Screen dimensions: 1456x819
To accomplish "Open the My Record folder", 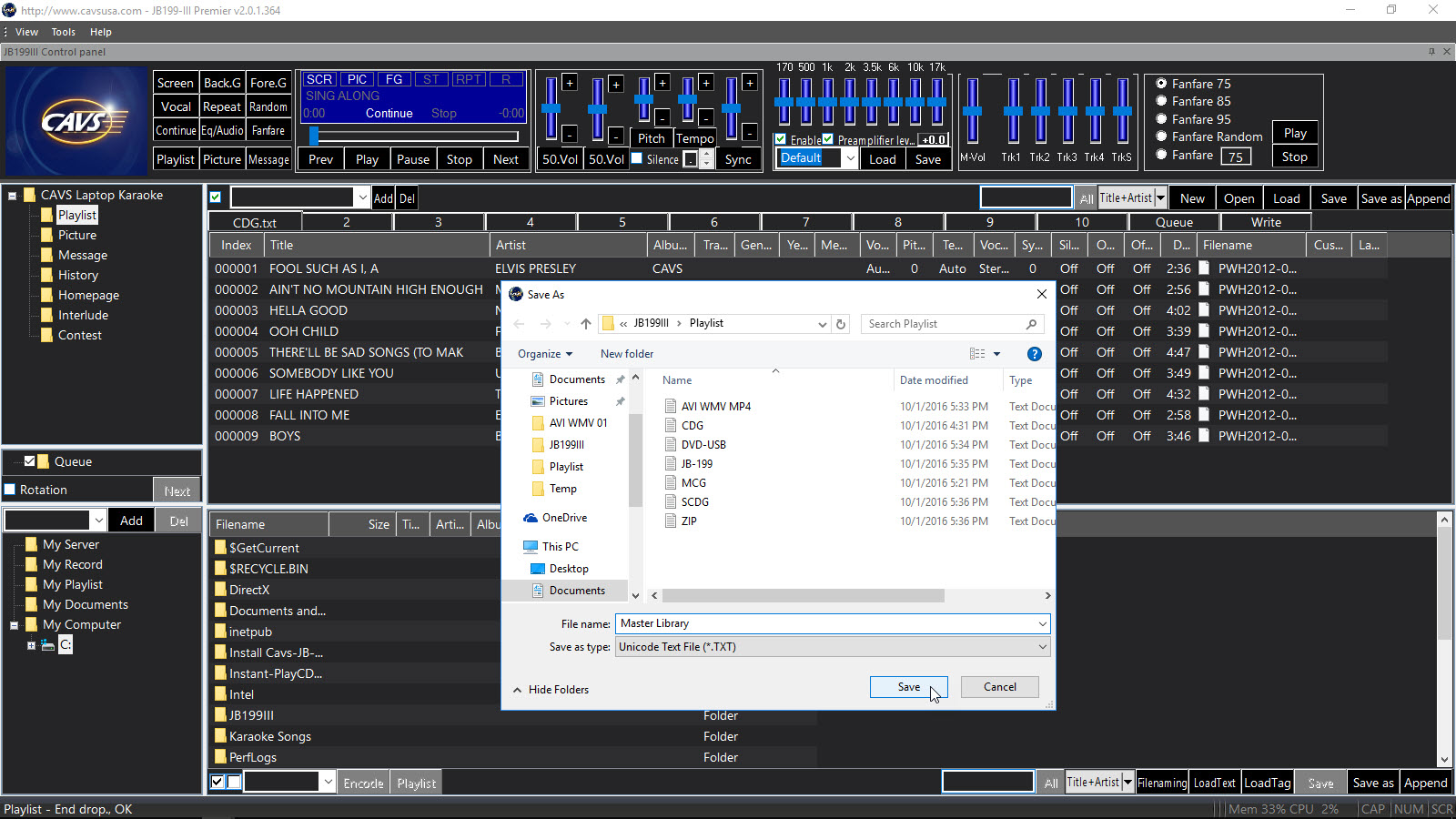I will coord(64,564).
